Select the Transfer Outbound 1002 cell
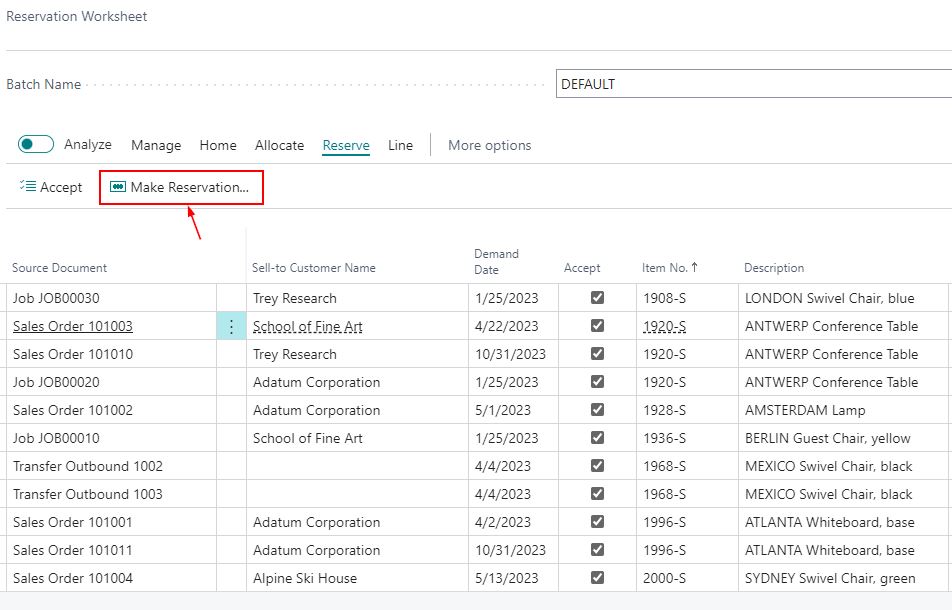Image resolution: width=952 pixels, height=610 pixels. pyautogui.click(x=112, y=466)
